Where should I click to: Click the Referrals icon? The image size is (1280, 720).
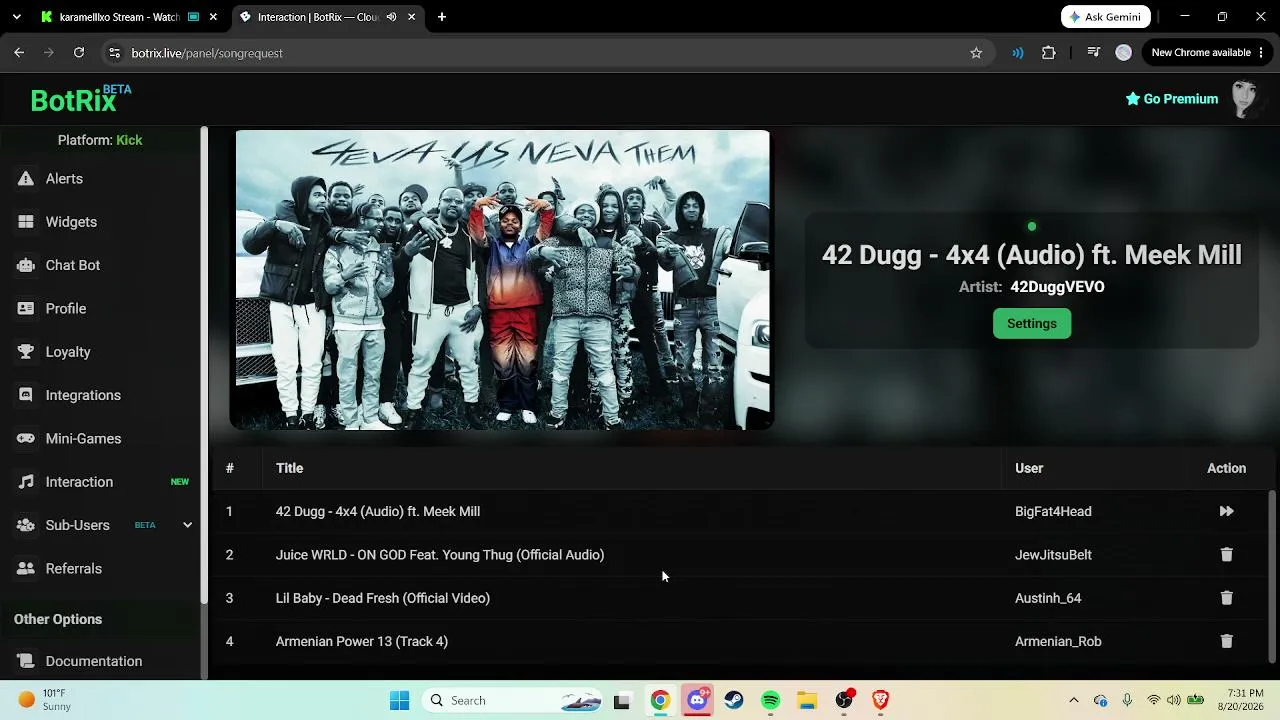click(x=26, y=569)
